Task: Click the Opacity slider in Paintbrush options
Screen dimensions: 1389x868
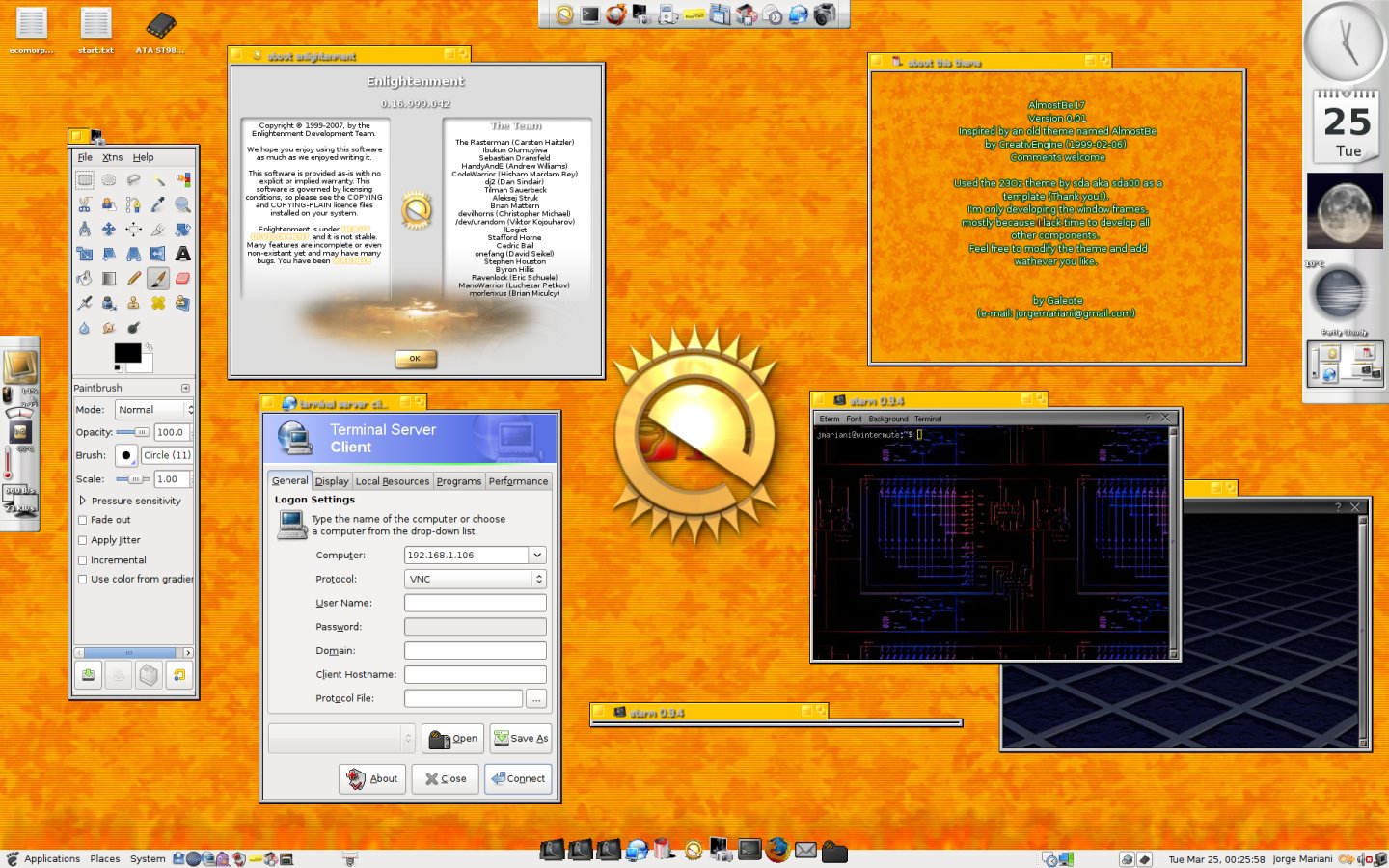Action: pos(133,432)
